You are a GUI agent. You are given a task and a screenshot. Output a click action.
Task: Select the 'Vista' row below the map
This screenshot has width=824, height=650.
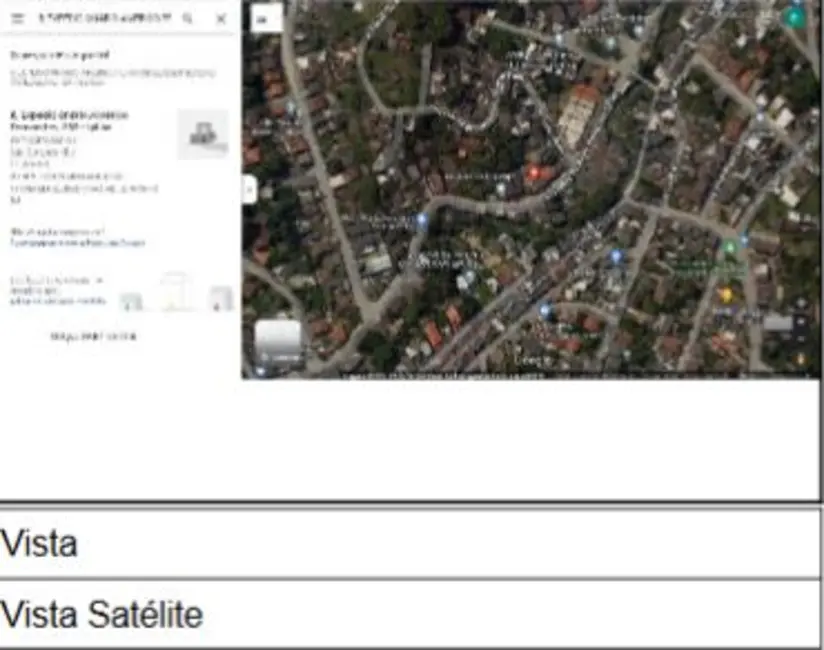coord(410,544)
